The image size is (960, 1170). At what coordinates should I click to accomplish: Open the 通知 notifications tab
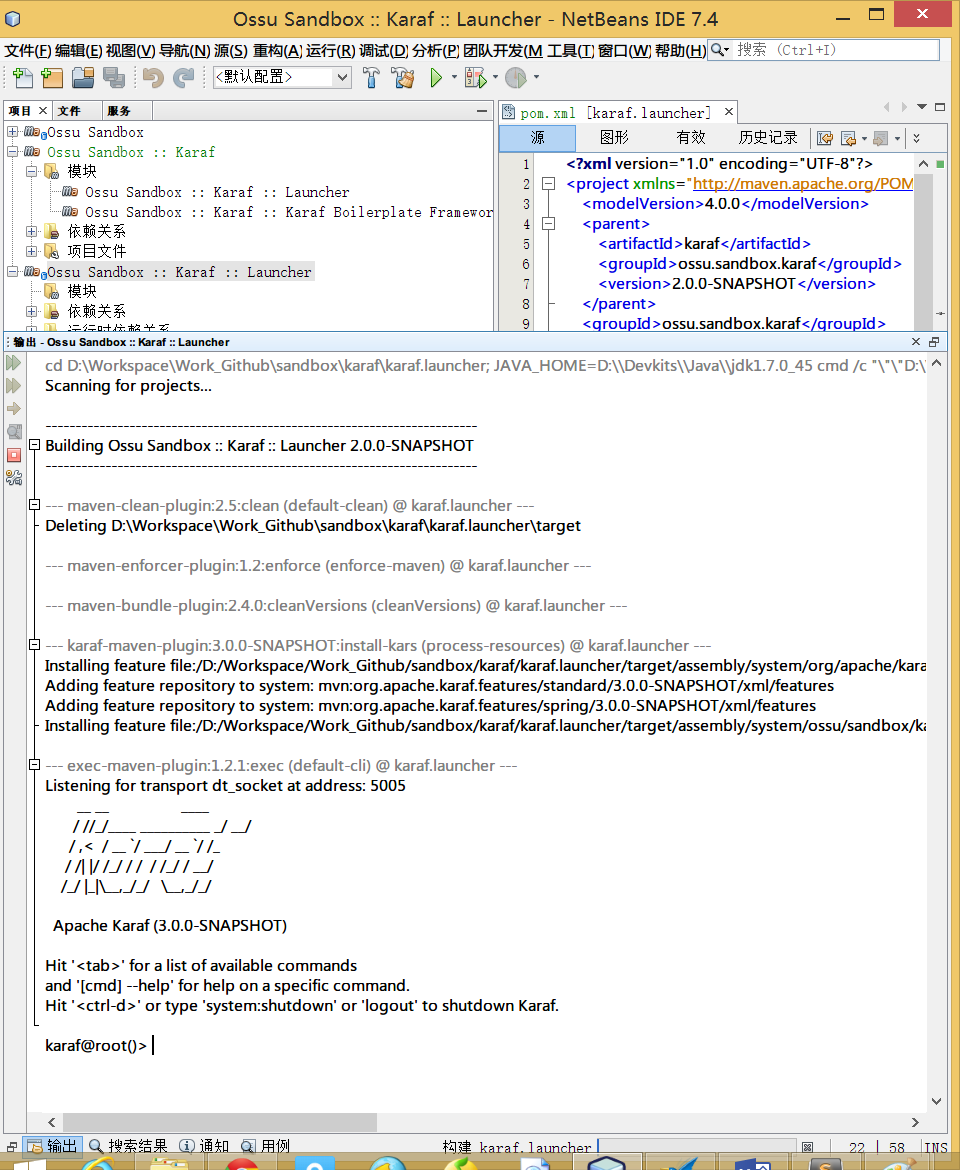point(204,1146)
